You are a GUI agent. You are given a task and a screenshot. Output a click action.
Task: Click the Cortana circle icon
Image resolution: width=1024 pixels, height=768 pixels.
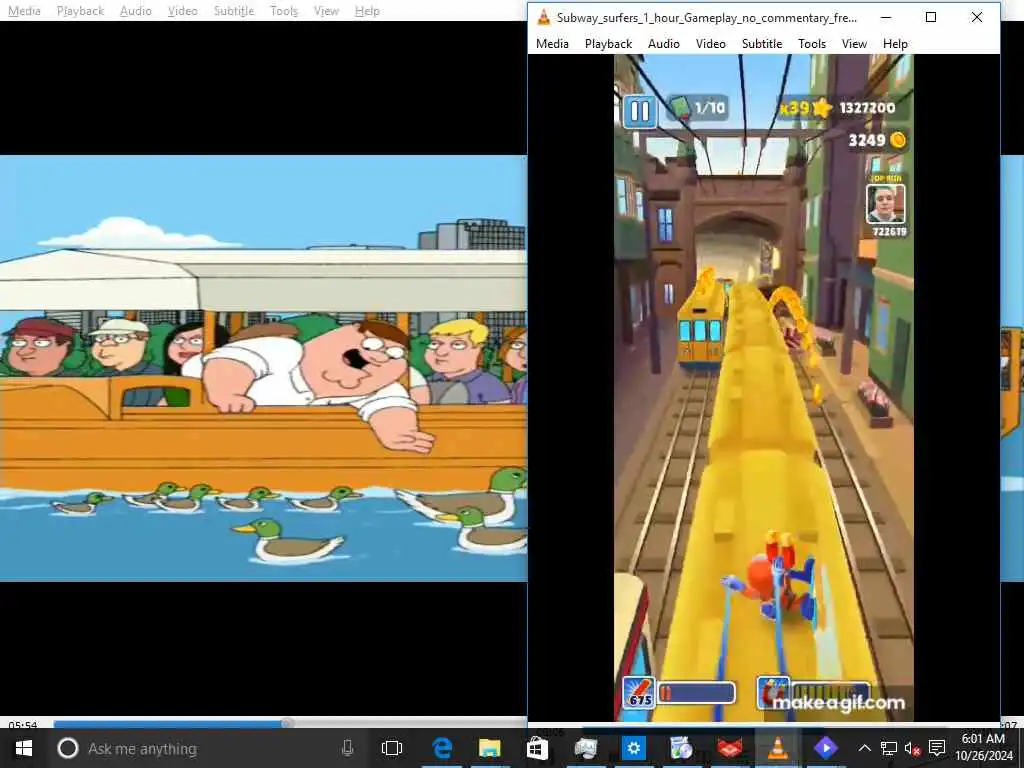pos(68,748)
